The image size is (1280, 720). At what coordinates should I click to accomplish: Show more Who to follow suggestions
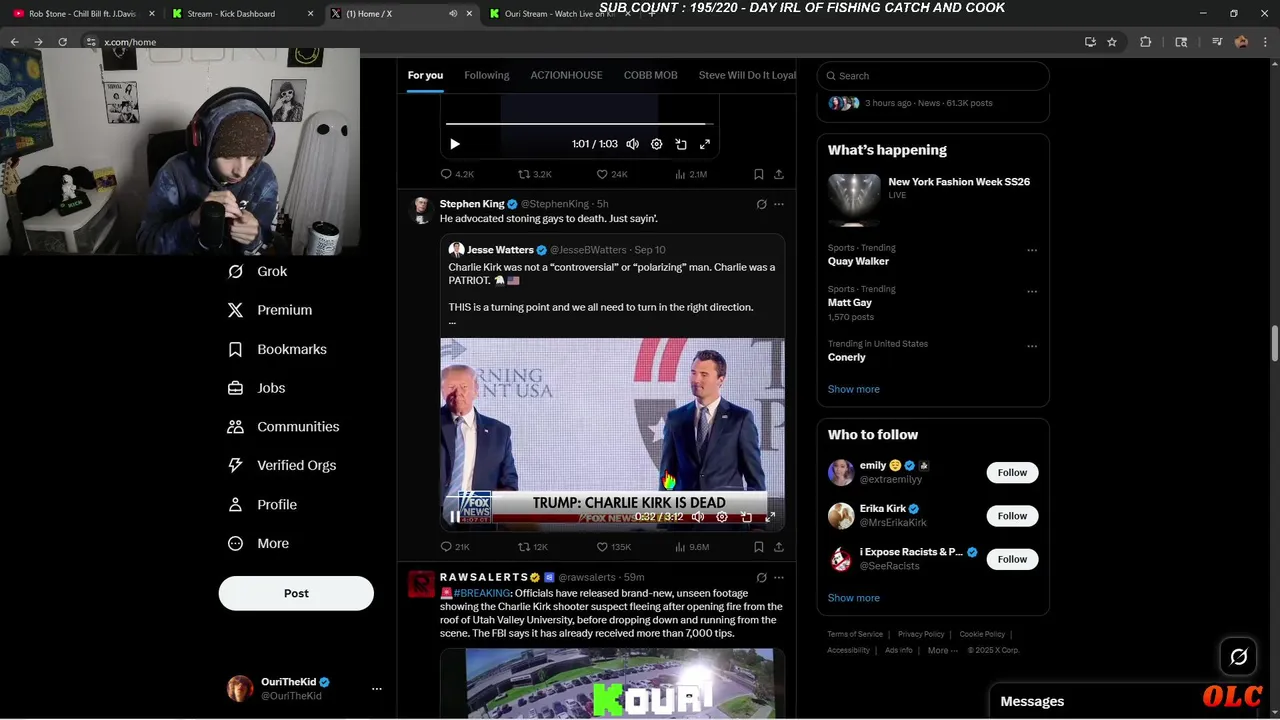click(x=853, y=598)
